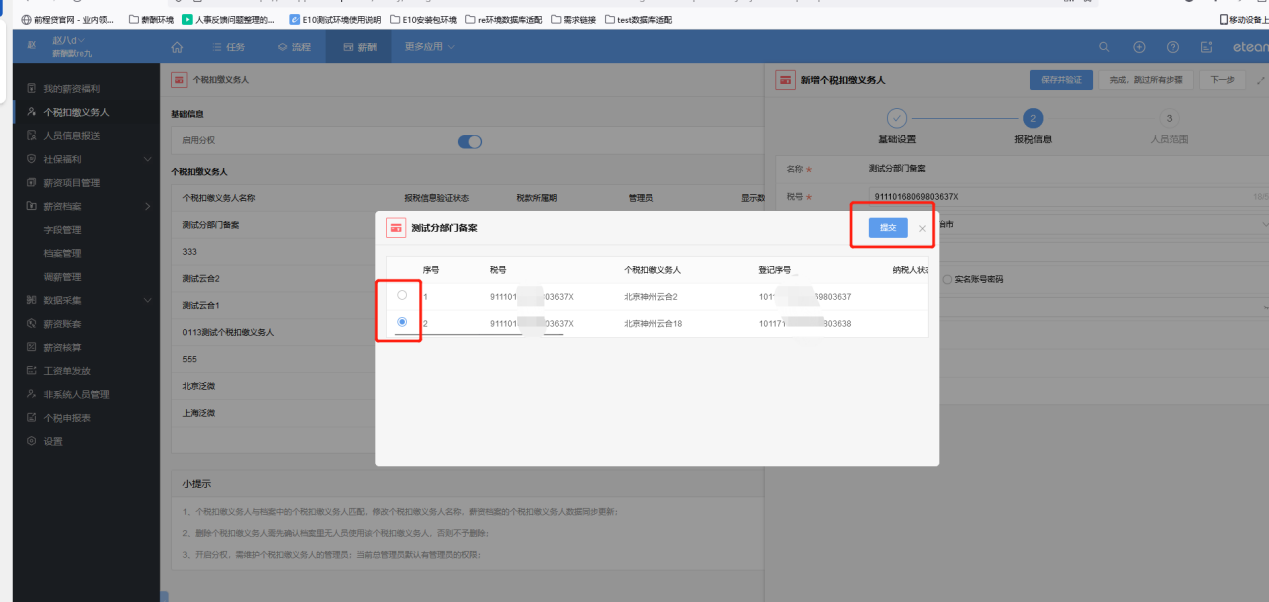Select the 实名账号密码 radio option
The height and width of the screenshot is (602, 1269).
pyautogui.click(x=947, y=279)
